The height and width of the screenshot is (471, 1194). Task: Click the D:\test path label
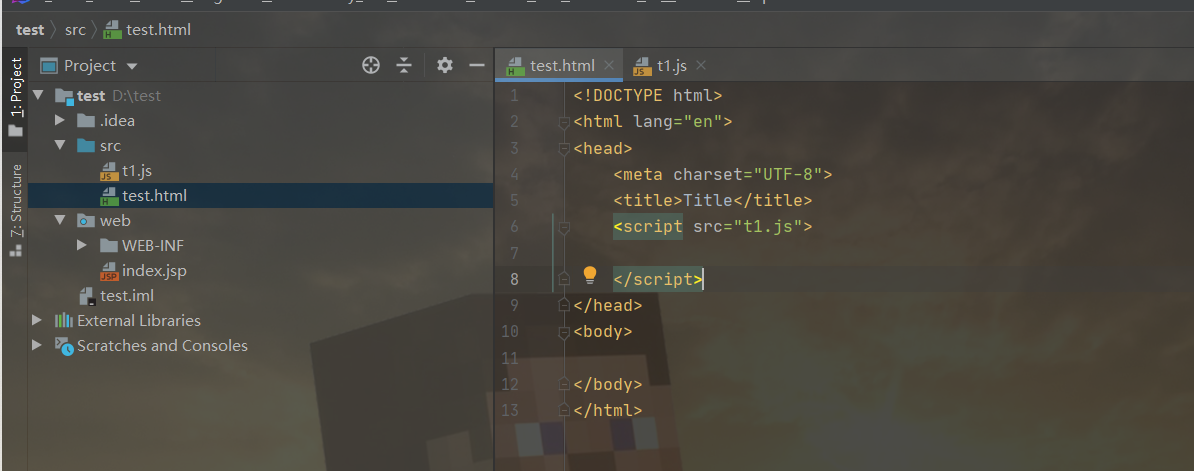(x=137, y=96)
